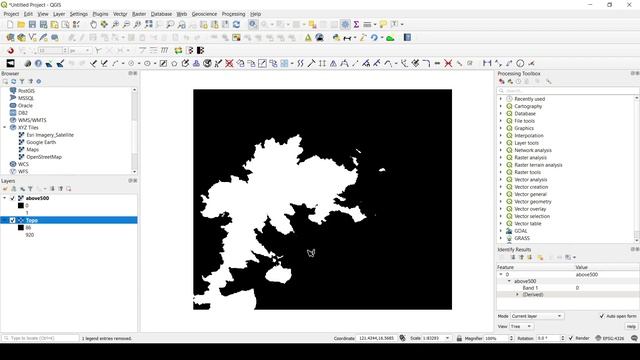Click the messages log icon in status bar
640x360 pixels.
634,338
